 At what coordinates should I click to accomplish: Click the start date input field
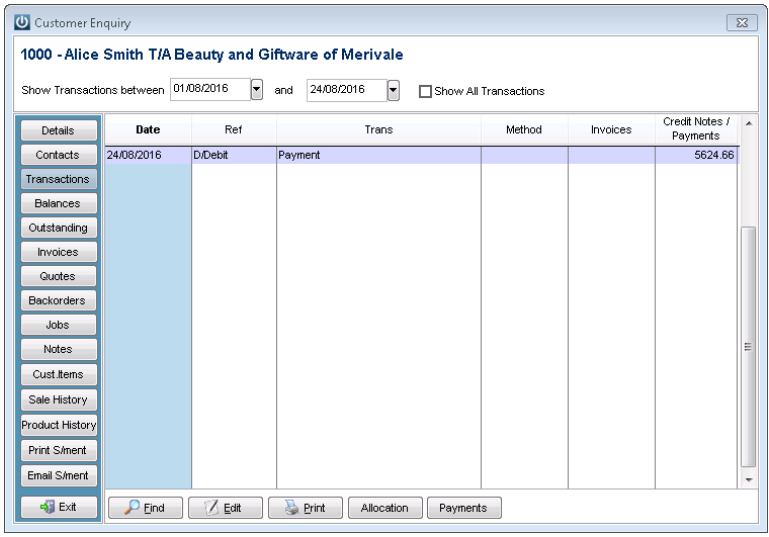pos(210,89)
